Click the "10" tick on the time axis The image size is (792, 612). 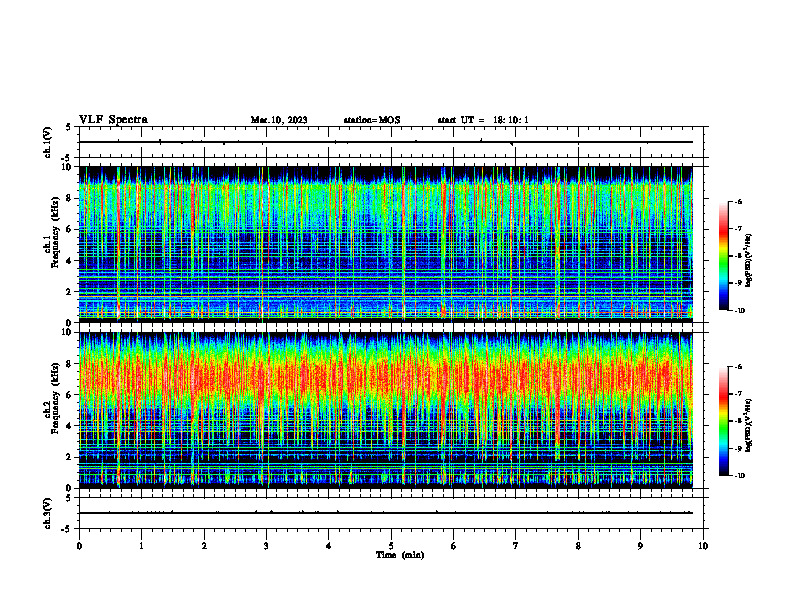tap(703, 546)
